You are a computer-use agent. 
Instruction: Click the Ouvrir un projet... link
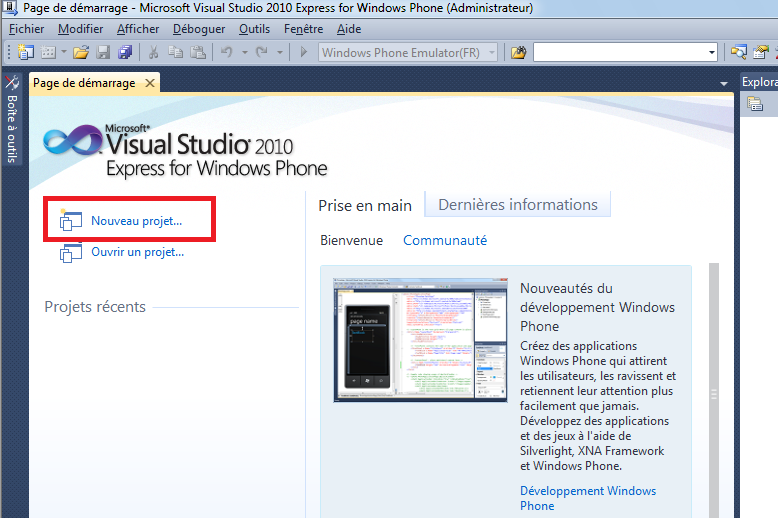click(137, 252)
